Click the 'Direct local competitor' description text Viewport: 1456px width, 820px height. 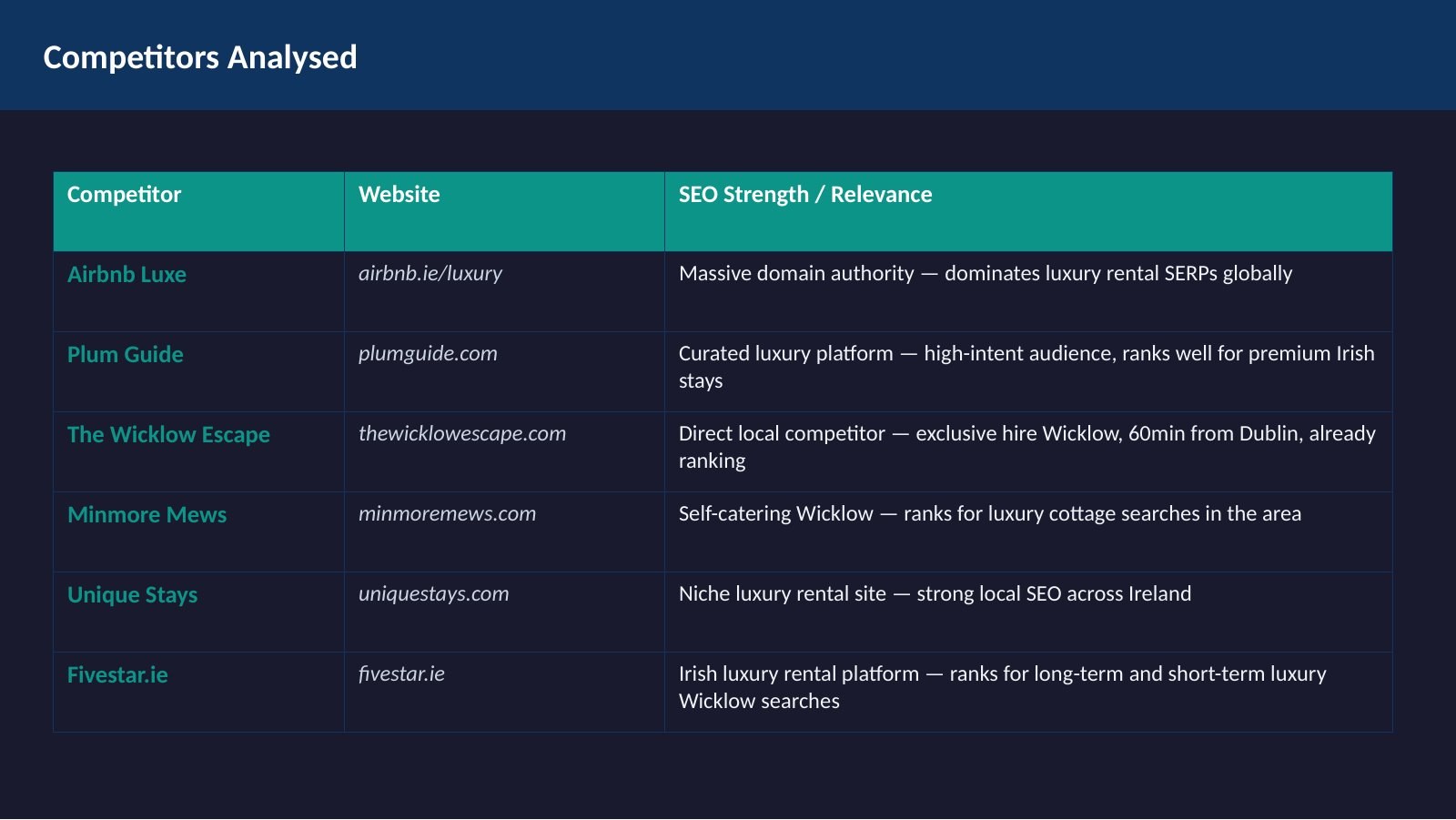coord(1027,447)
